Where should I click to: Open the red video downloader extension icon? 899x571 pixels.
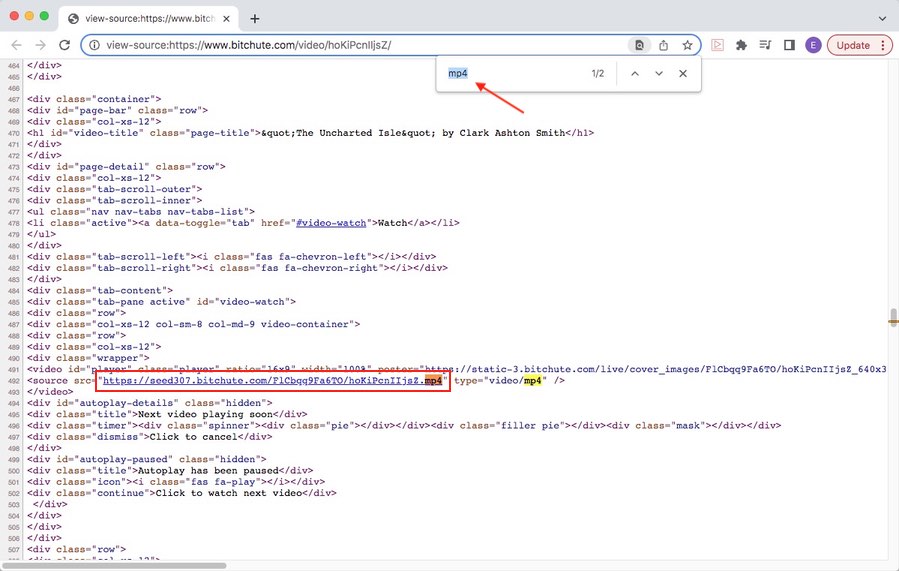pos(717,45)
